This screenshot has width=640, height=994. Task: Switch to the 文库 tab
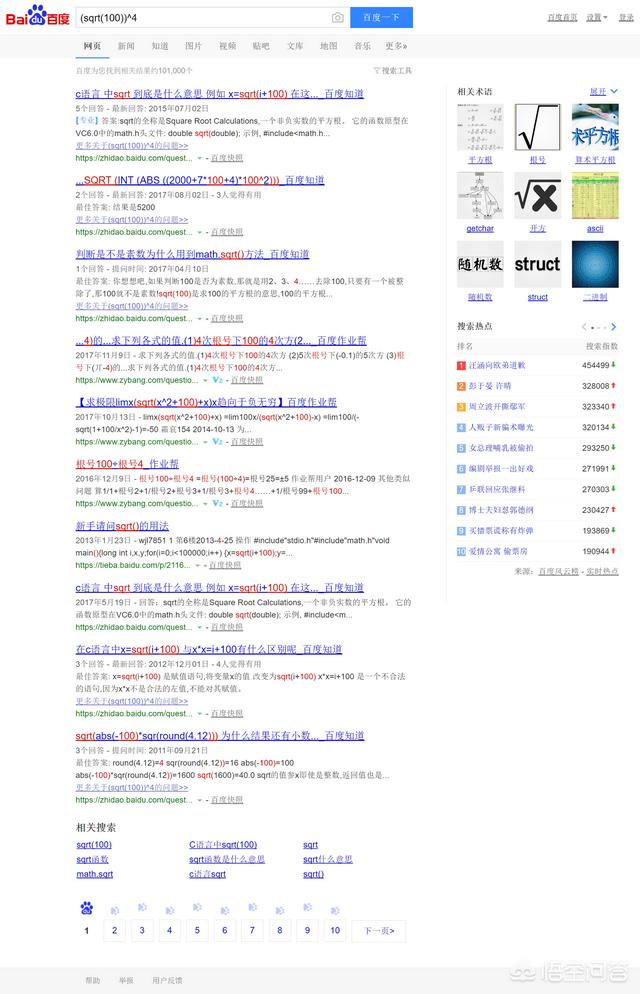pyautogui.click(x=295, y=46)
